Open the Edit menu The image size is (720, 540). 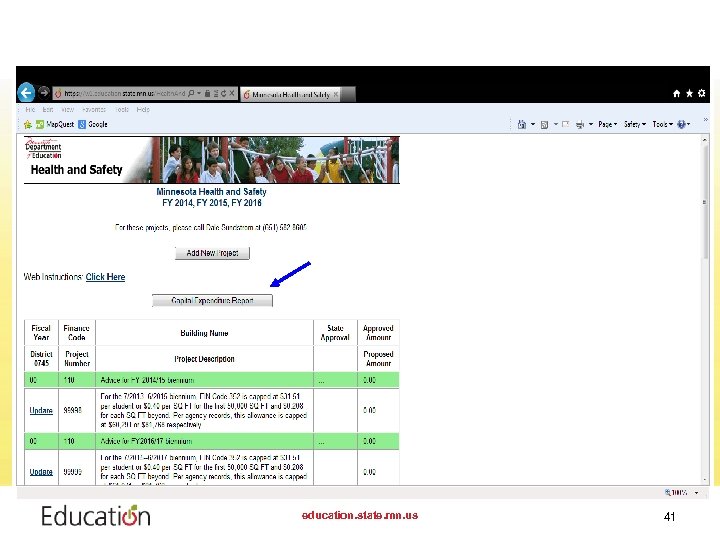click(48, 109)
